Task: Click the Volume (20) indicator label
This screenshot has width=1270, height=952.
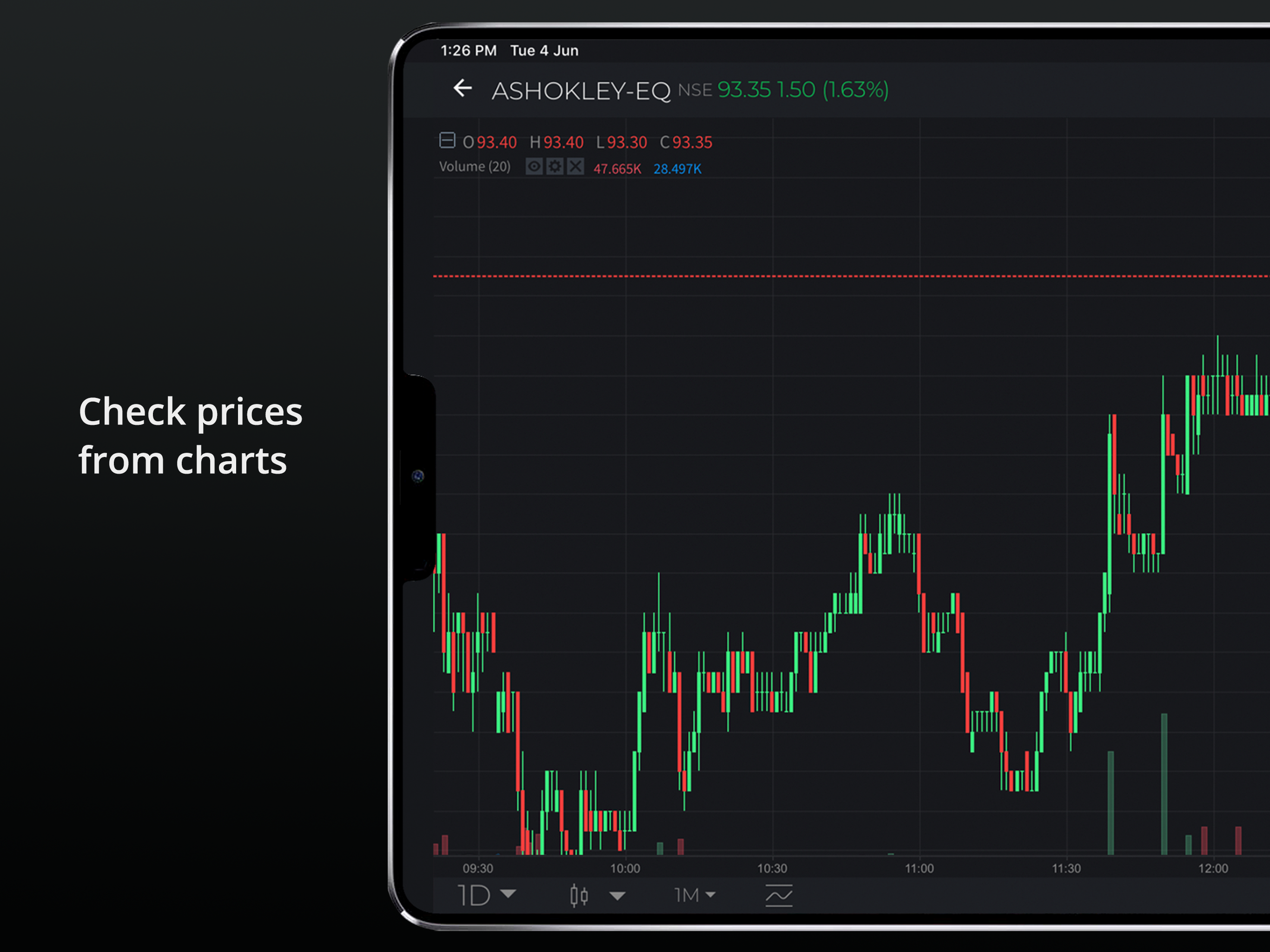Action: pyautogui.click(x=474, y=167)
